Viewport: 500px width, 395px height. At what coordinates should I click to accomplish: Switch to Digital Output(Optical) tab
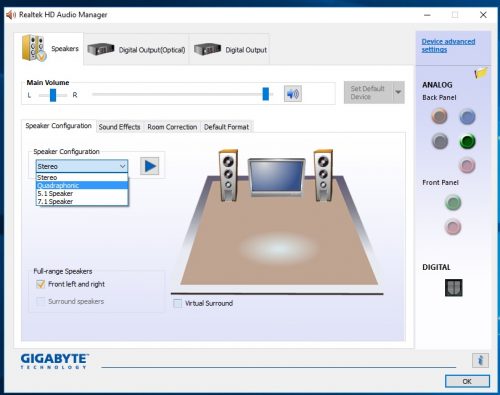[136, 50]
